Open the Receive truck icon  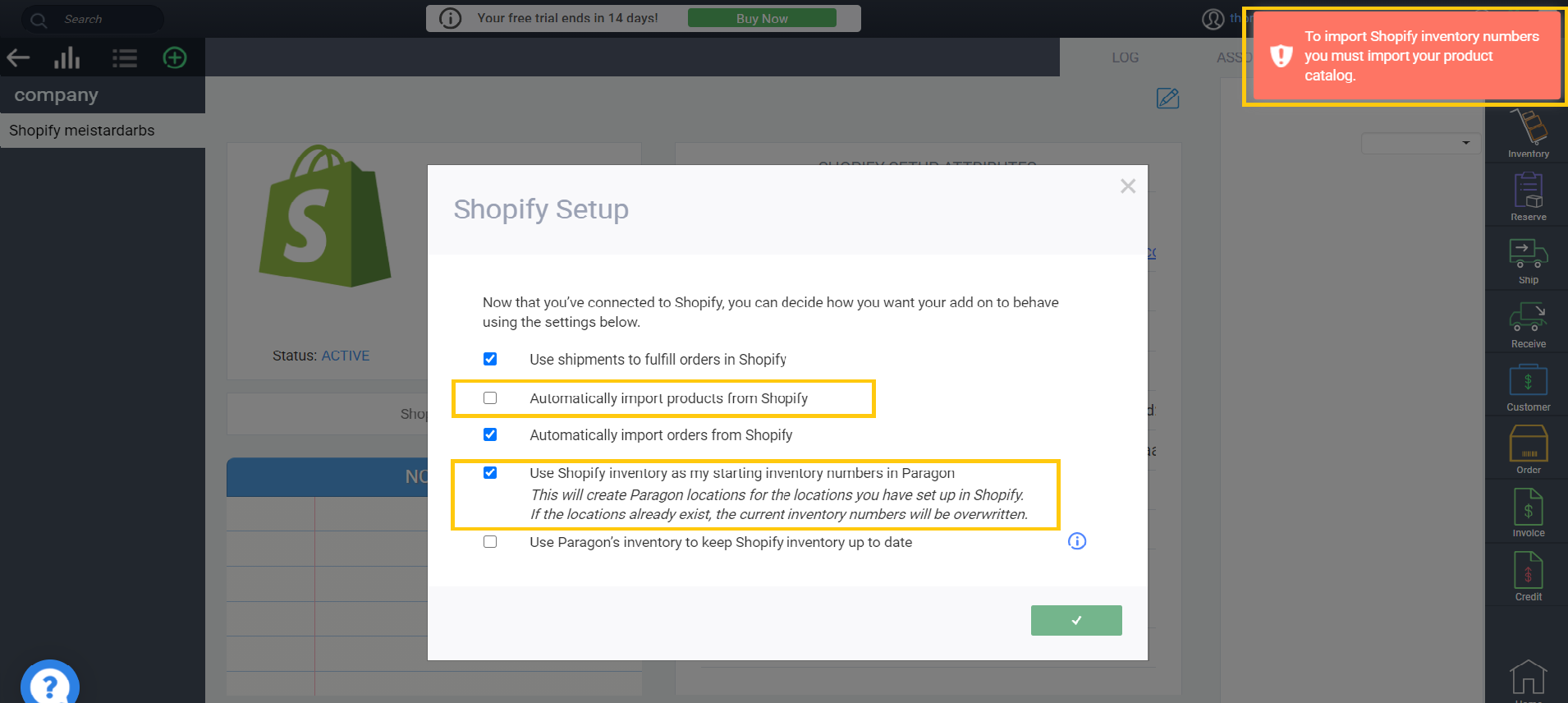[1528, 324]
